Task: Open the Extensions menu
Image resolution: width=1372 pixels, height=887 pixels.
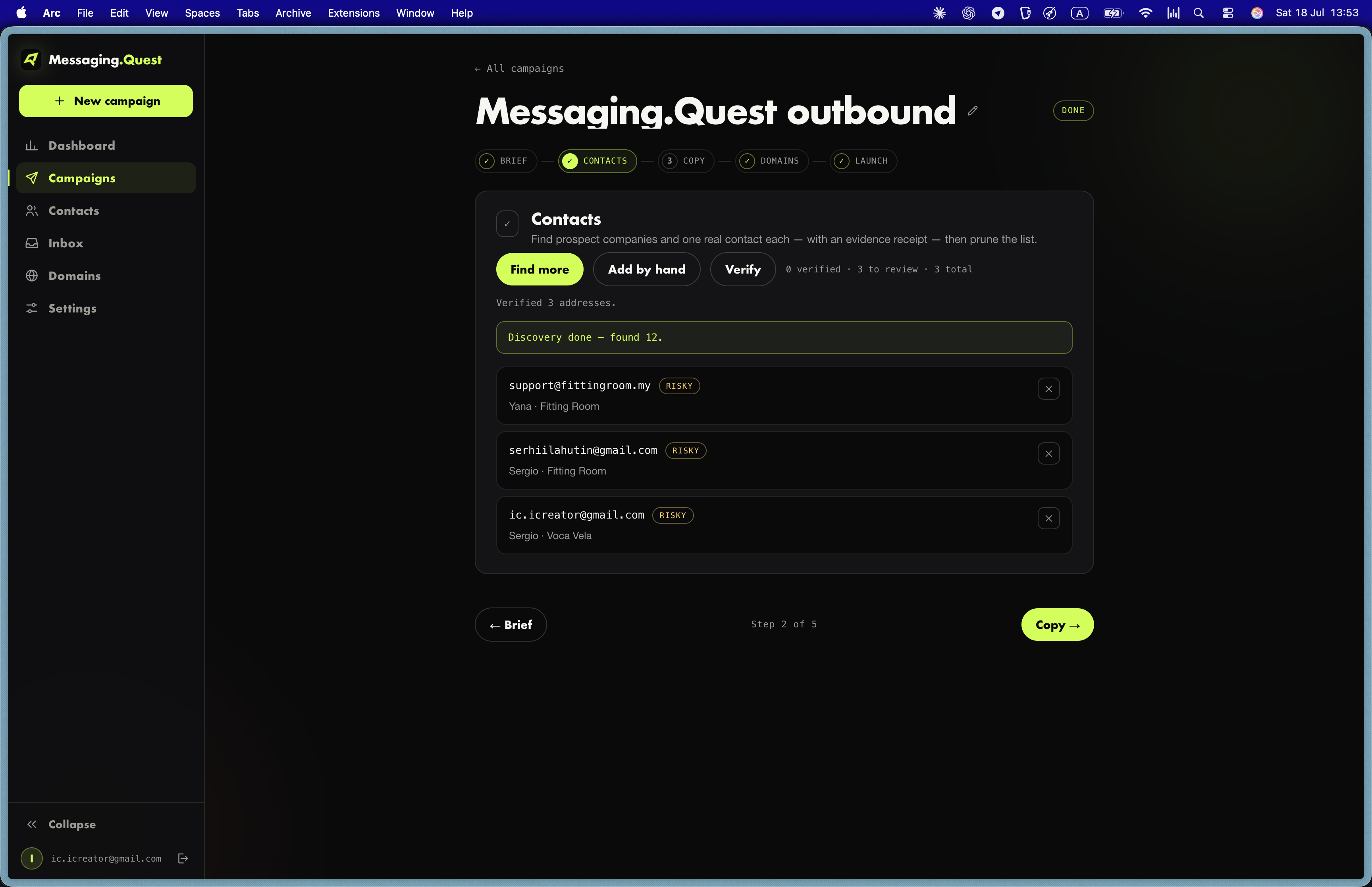Action: [353, 13]
